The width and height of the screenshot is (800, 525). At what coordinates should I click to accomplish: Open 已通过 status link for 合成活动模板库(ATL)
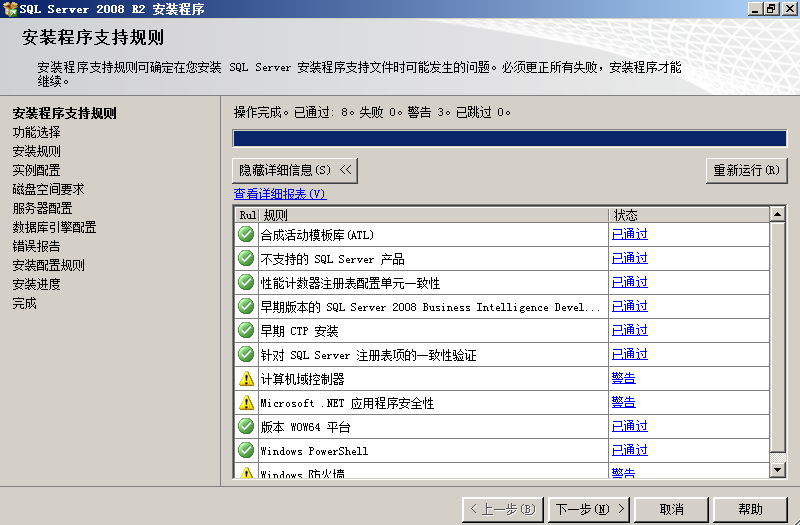[630, 234]
